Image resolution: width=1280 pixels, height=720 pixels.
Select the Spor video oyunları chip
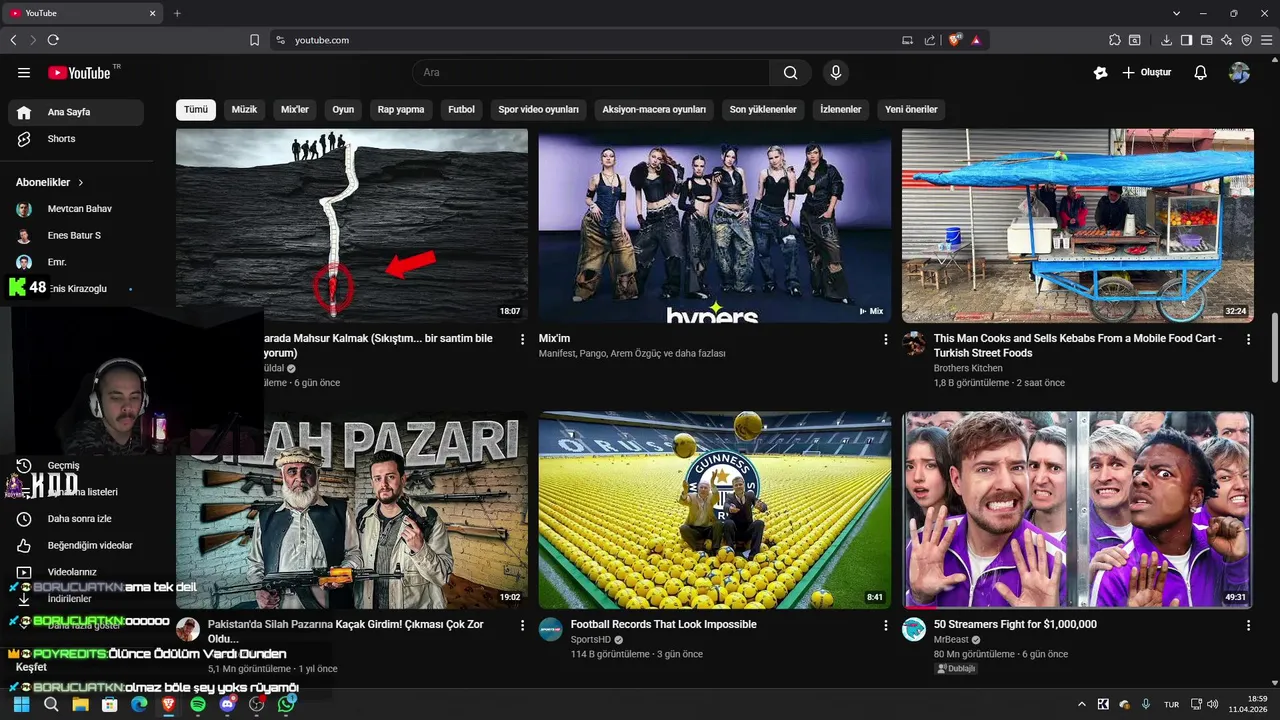click(539, 109)
